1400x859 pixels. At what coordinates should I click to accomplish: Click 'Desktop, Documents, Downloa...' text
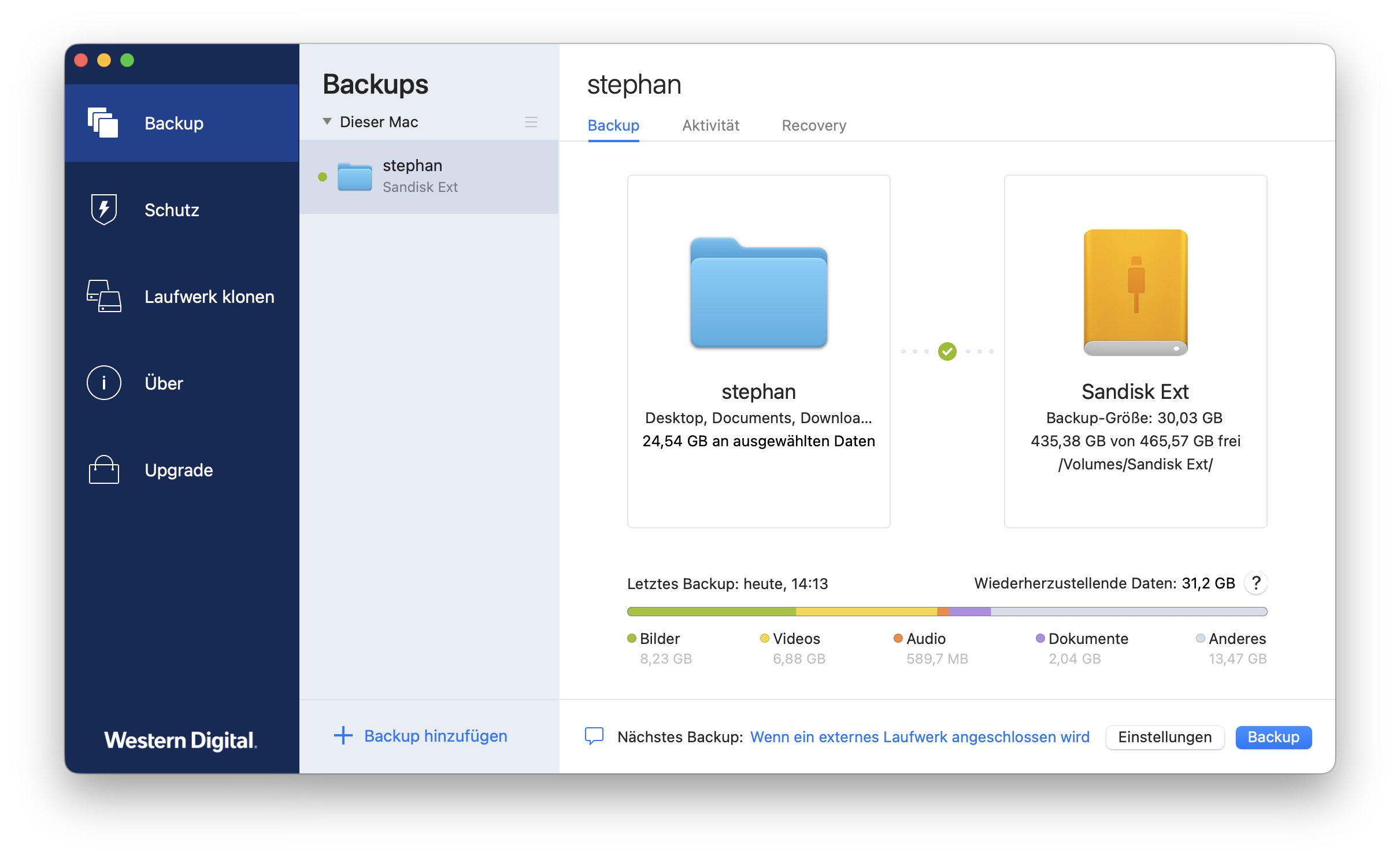(758, 418)
